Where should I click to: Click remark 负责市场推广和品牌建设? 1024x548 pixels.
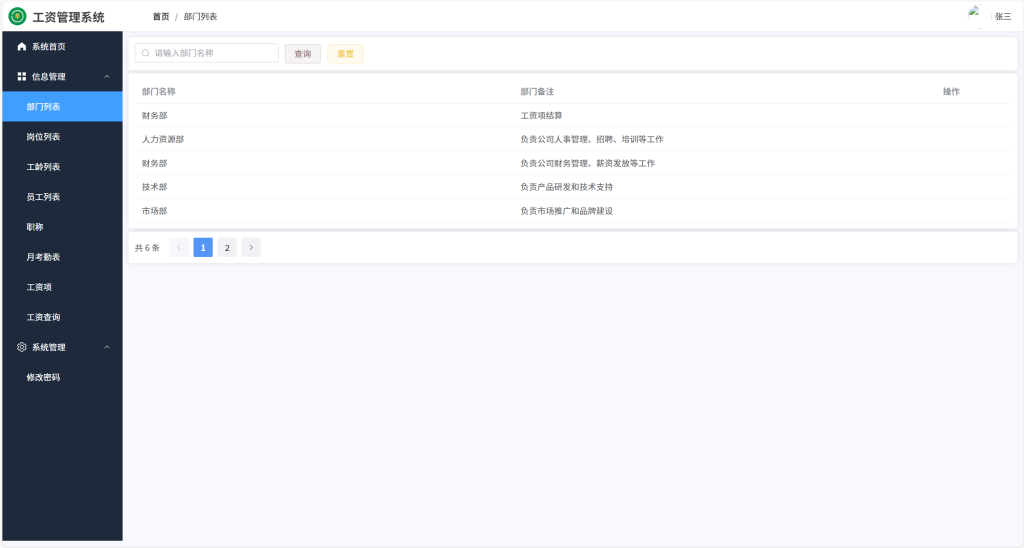point(566,211)
